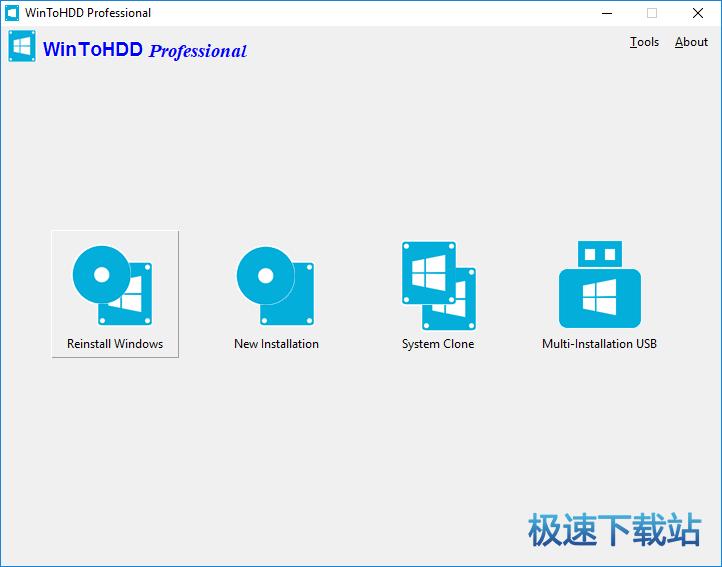Click the WinToHDD logo in the header
The height and width of the screenshot is (567, 722).
(x=22, y=48)
